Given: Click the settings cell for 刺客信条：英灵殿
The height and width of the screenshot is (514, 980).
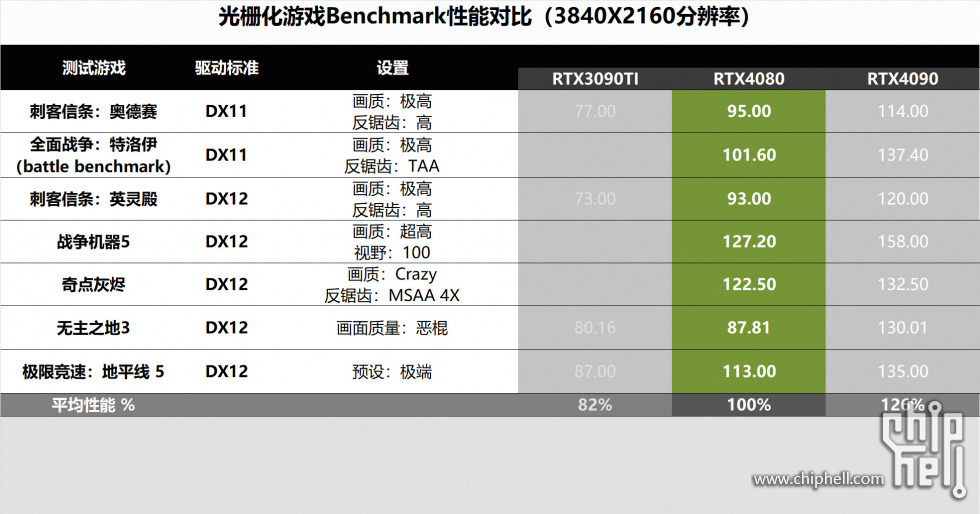Looking at the screenshot, I should [x=392, y=199].
